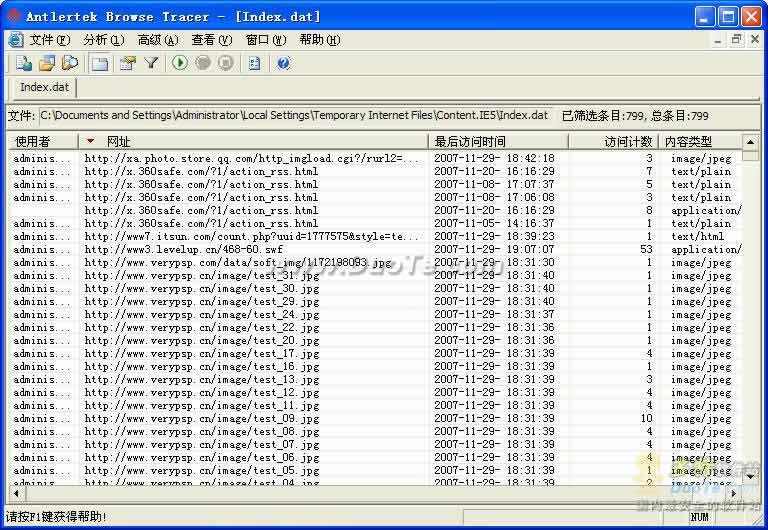Open the 窗口(W) menu
Viewport: 768px width, 530px height.
pyautogui.click(x=265, y=40)
